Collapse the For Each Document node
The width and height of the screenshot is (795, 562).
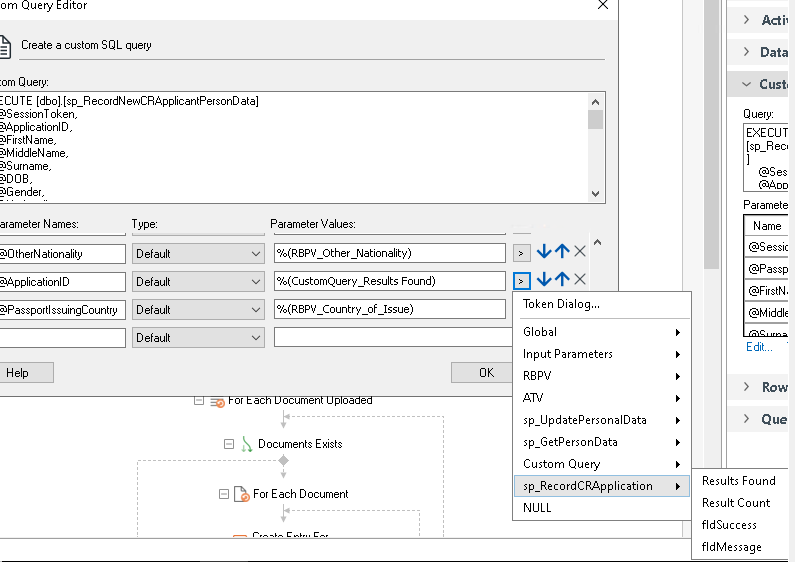point(224,494)
